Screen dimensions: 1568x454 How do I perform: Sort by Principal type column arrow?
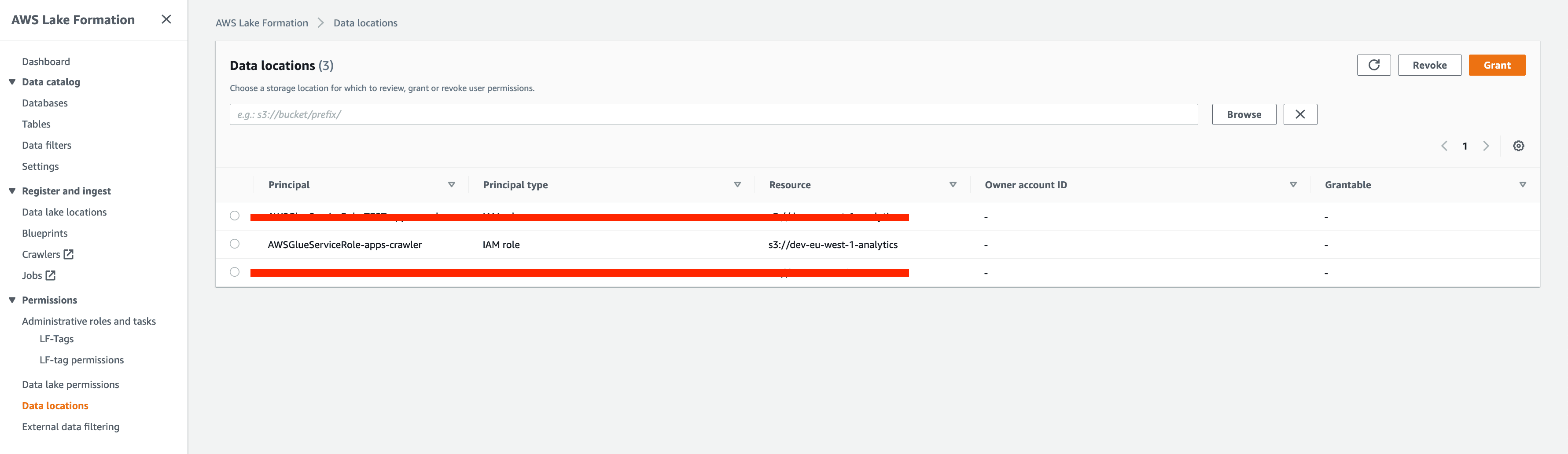(x=737, y=185)
